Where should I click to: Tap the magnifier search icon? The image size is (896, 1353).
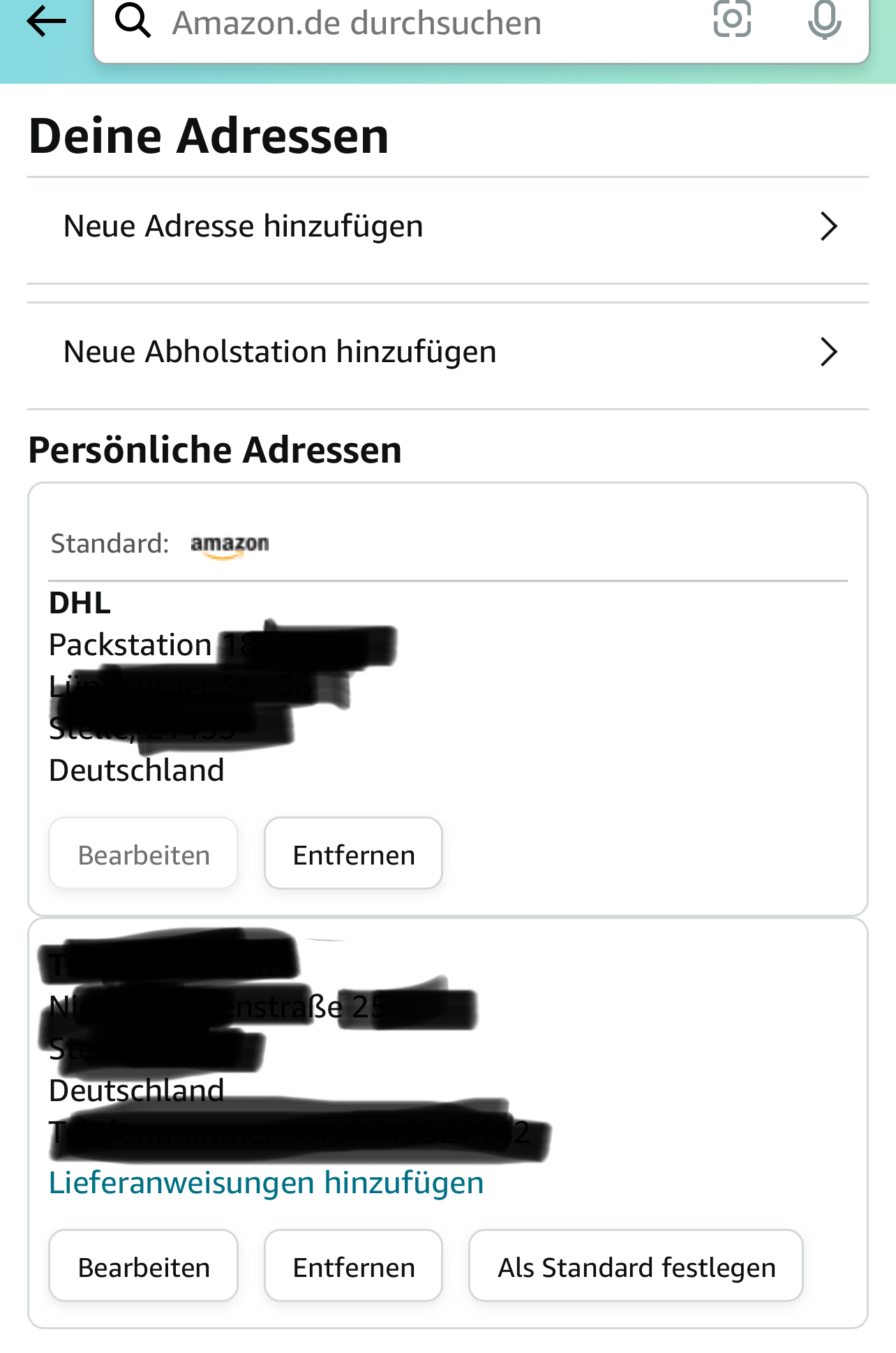[x=133, y=20]
